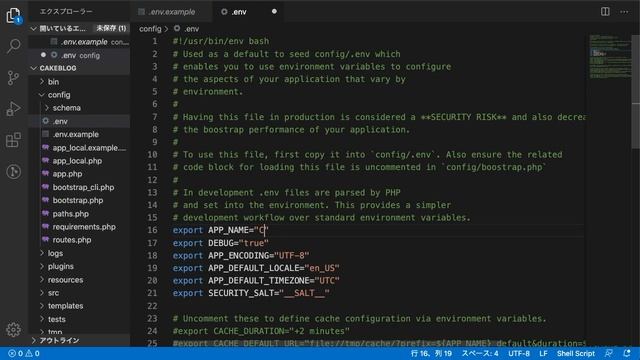
Task: Open the editor More Actions ellipsis
Action: 624,11
